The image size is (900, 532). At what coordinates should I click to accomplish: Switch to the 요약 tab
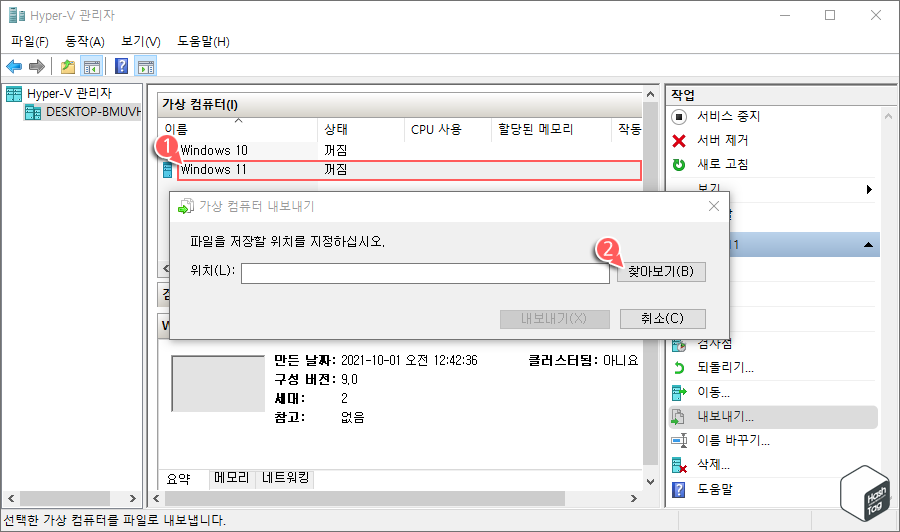179,479
